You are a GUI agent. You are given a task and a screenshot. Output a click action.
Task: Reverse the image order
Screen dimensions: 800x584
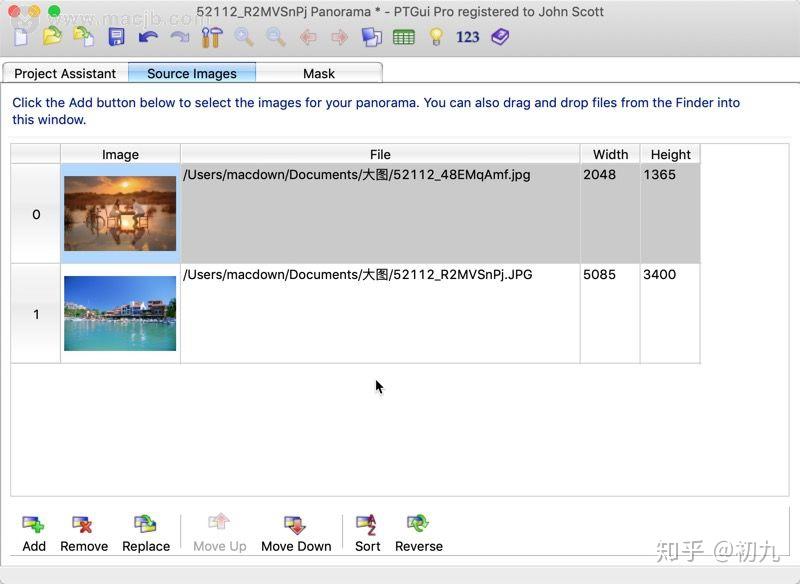tap(419, 530)
